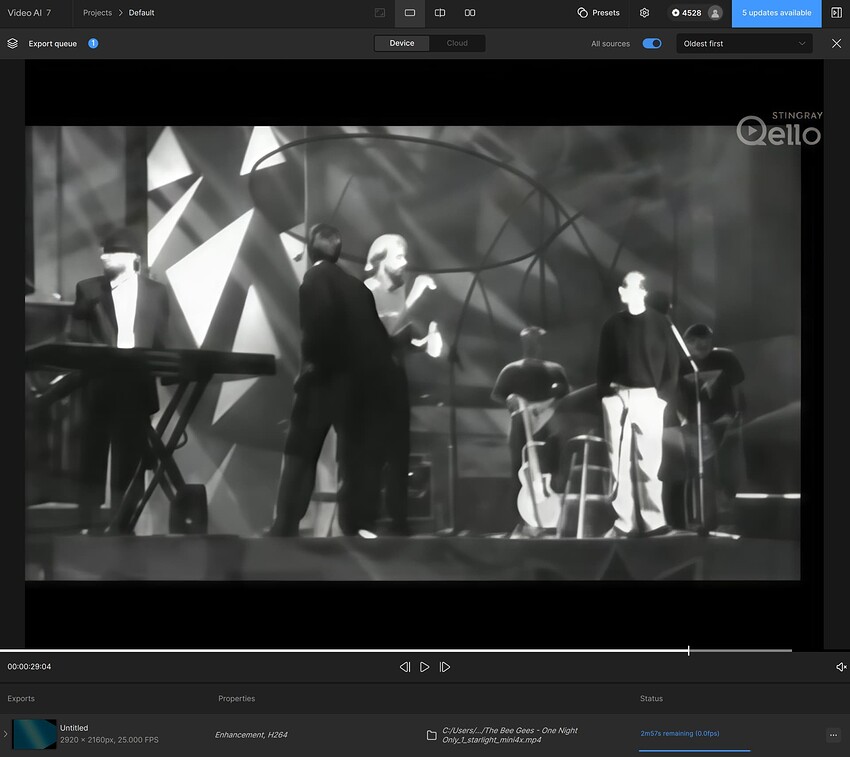Click the 00:00:29:04 timecode
The width and height of the screenshot is (850, 757).
tap(29, 667)
